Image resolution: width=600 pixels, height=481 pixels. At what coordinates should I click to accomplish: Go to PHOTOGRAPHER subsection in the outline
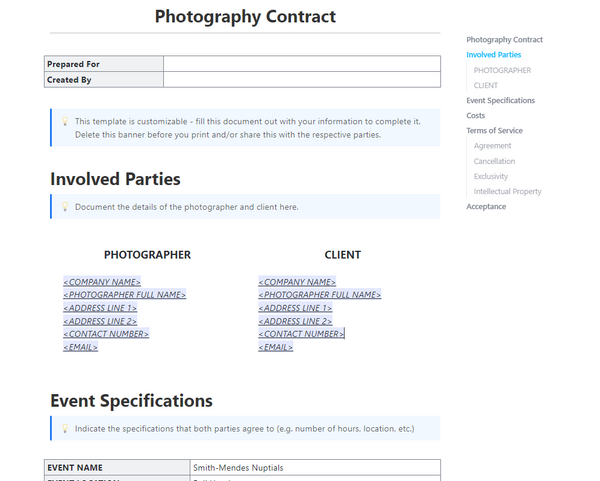pos(502,71)
